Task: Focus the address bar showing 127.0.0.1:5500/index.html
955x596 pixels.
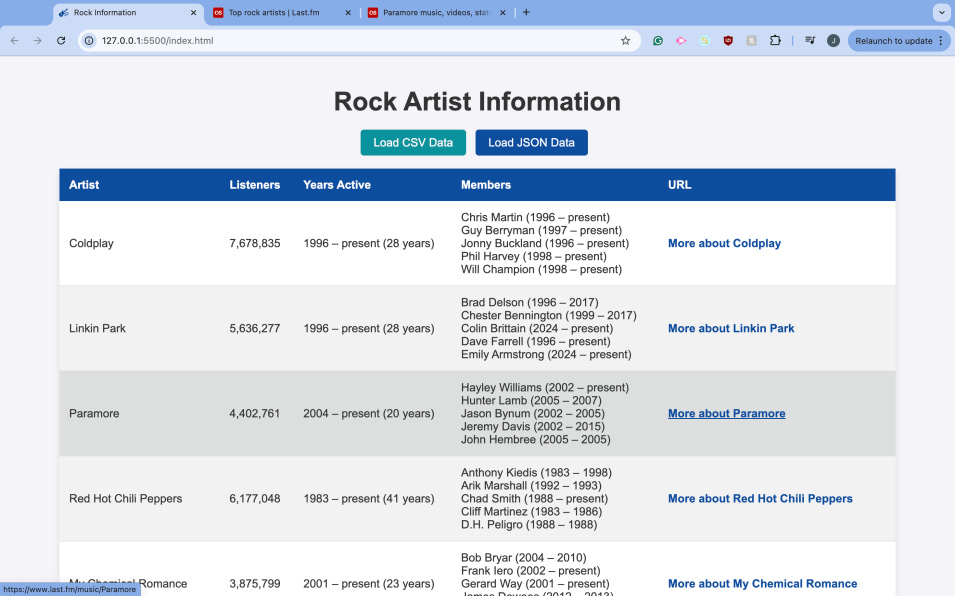Action: pyautogui.click(x=358, y=41)
